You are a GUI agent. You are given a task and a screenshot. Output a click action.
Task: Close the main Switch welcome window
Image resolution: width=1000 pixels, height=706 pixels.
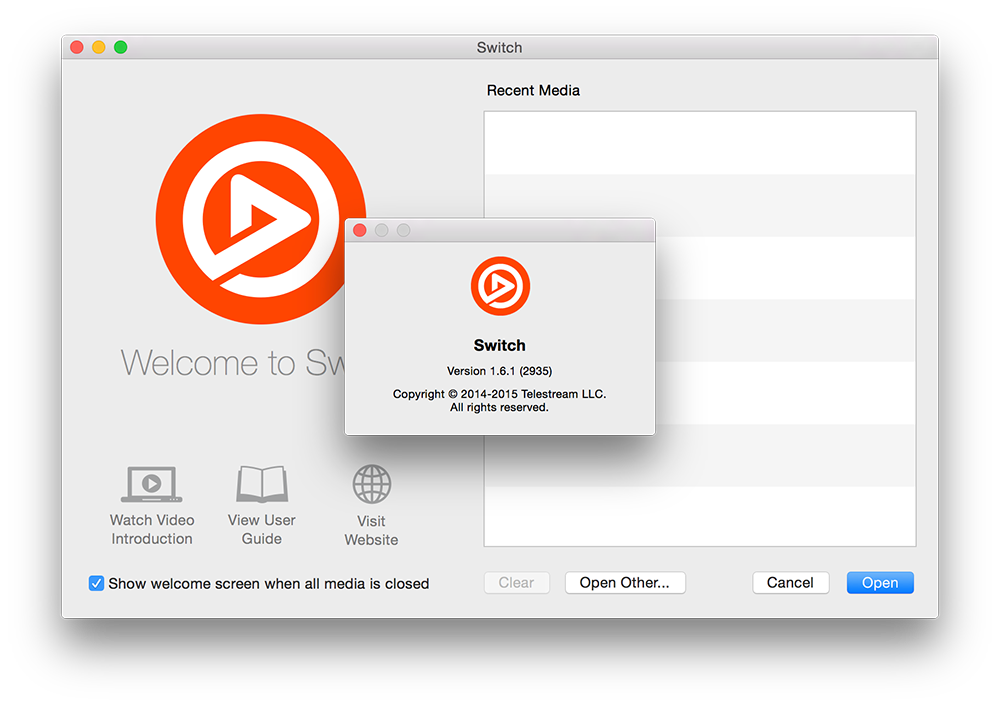point(77,47)
